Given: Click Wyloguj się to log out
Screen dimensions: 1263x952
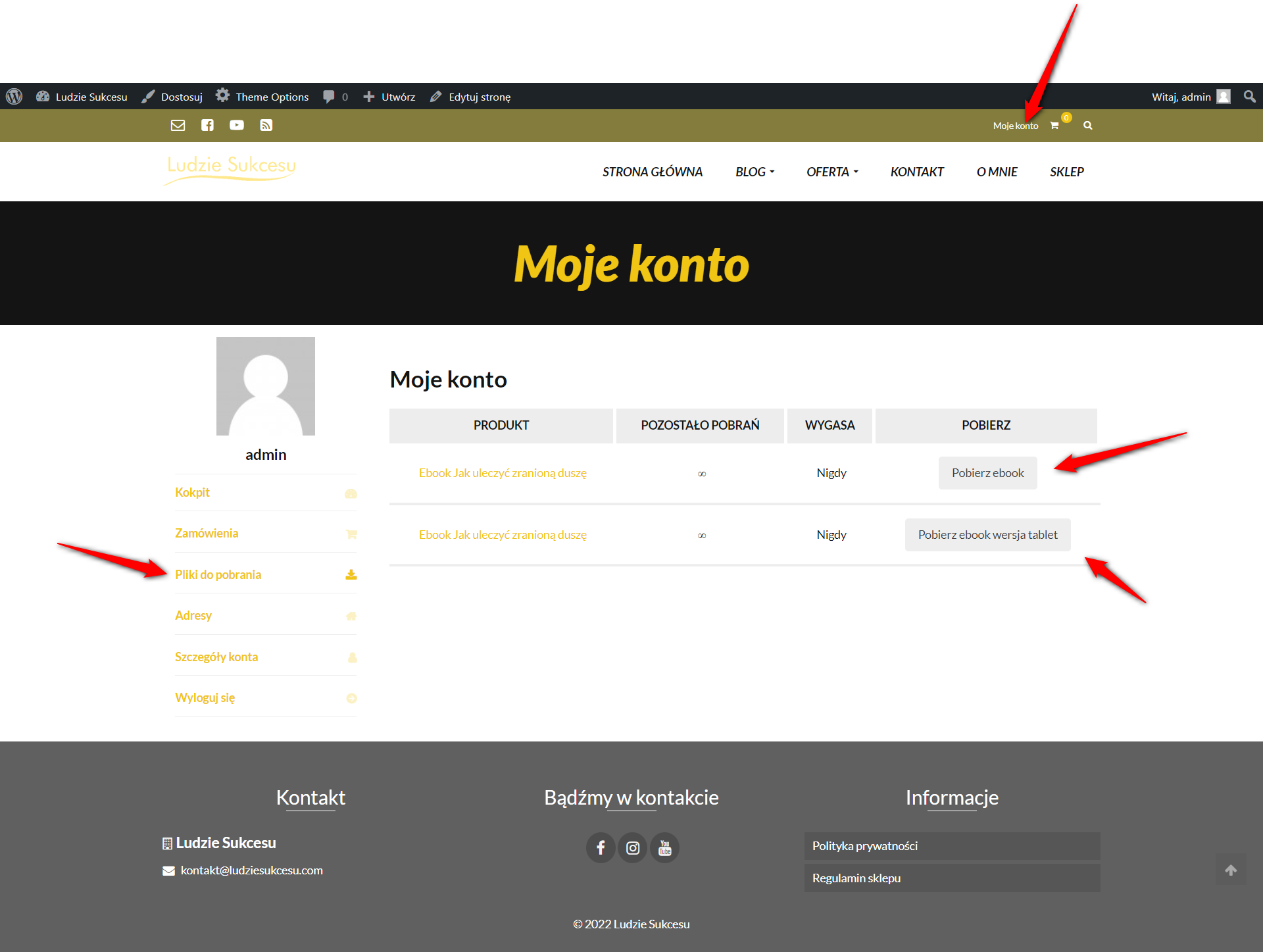Looking at the screenshot, I should click(x=205, y=698).
